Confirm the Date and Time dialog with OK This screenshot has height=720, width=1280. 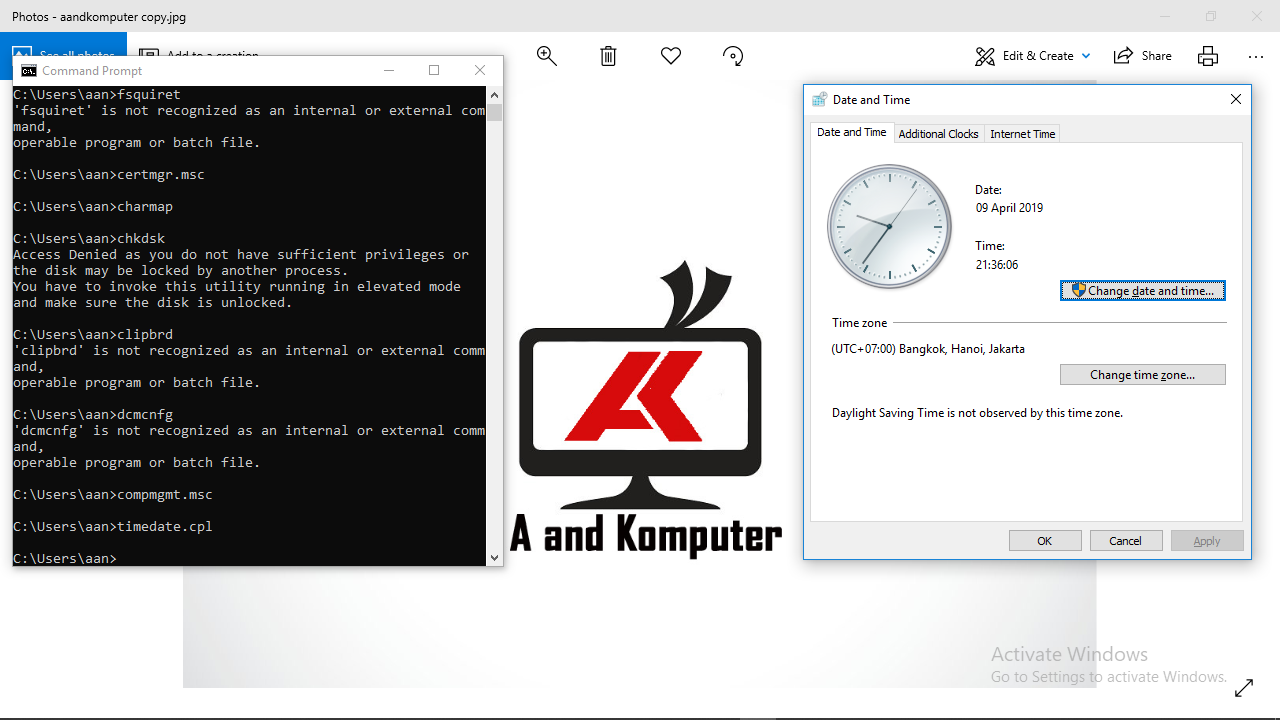(x=1045, y=541)
